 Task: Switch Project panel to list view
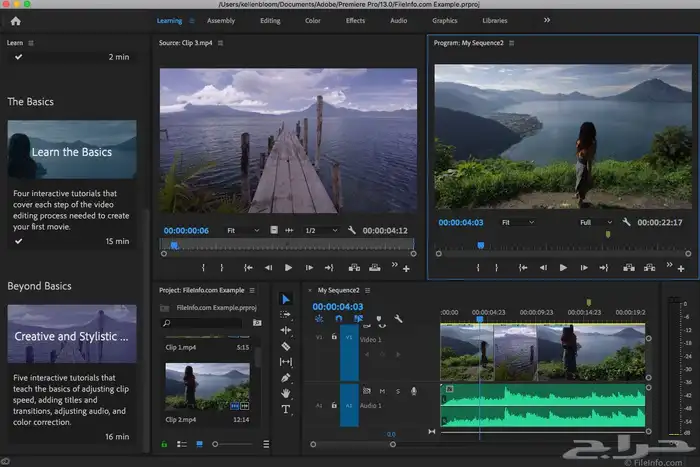click(x=182, y=444)
